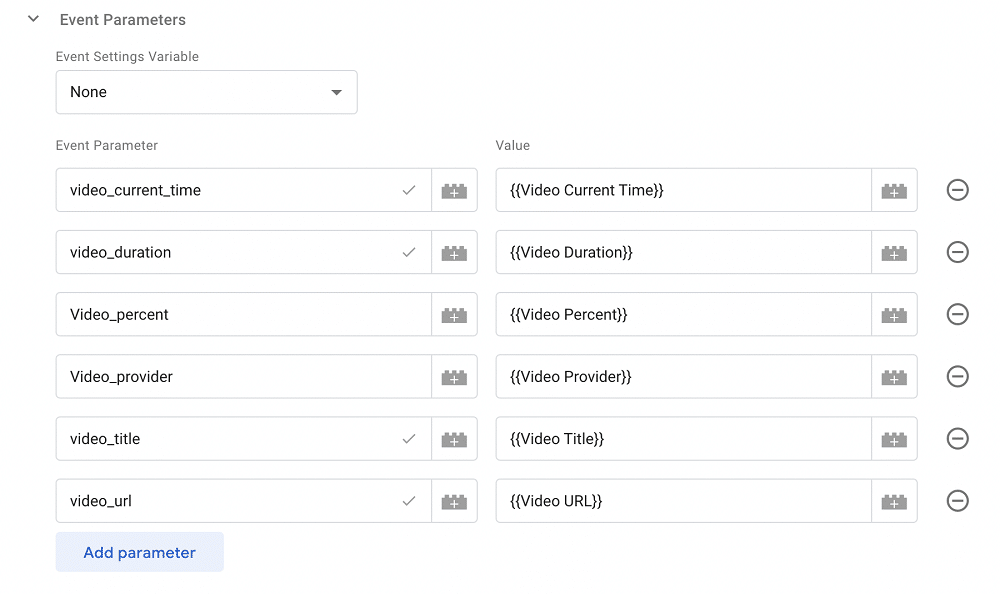Insert variable into Video_percent parameter name
The width and height of the screenshot is (1000, 594).
click(x=454, y=315)
